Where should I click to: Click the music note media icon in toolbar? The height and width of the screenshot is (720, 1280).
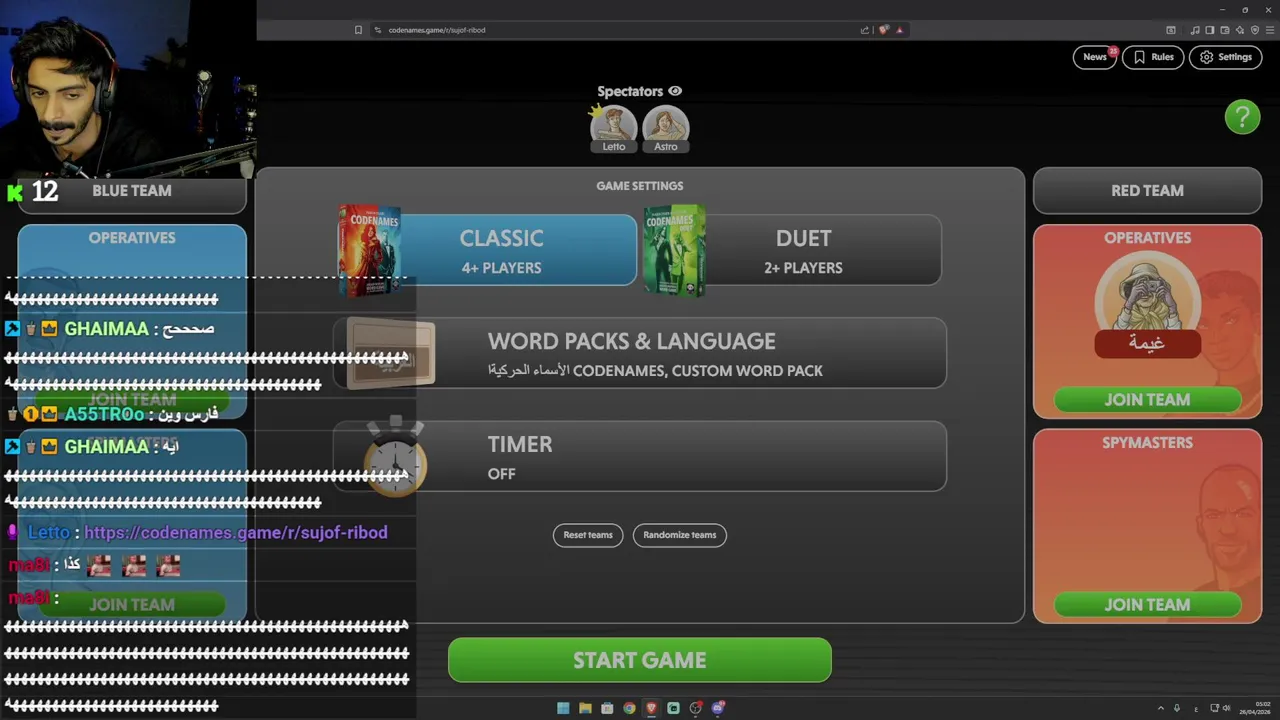coord(1195,30)
